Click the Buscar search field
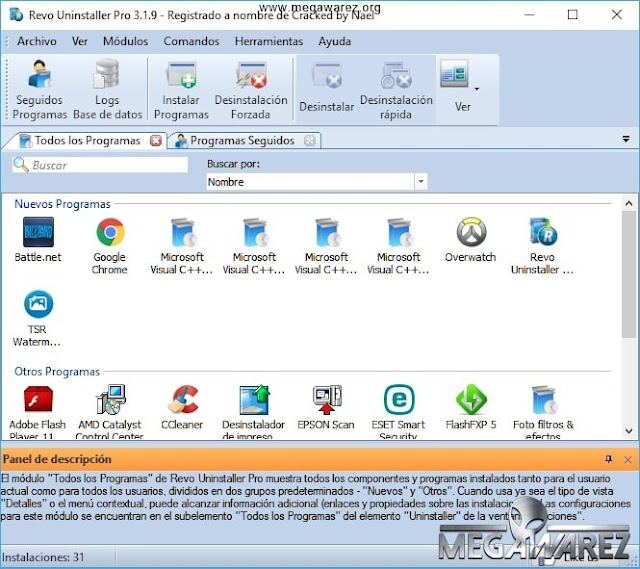 click(100, 165)
